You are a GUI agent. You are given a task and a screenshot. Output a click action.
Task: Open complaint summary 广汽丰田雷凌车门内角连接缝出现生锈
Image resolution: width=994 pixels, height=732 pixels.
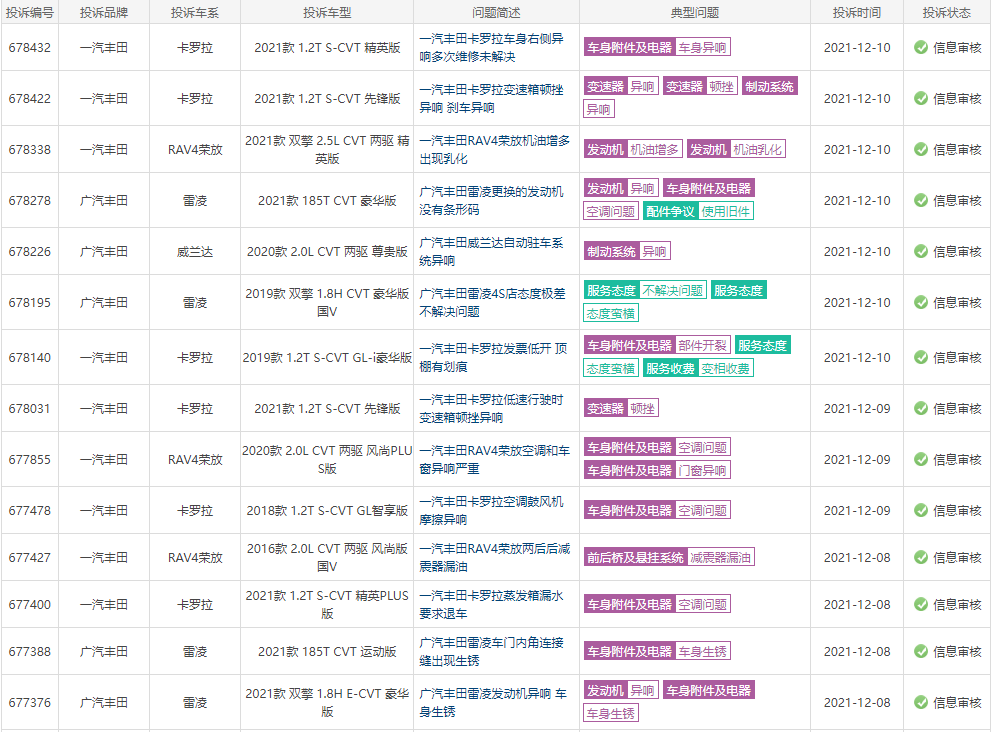click(x=491, y=652)
